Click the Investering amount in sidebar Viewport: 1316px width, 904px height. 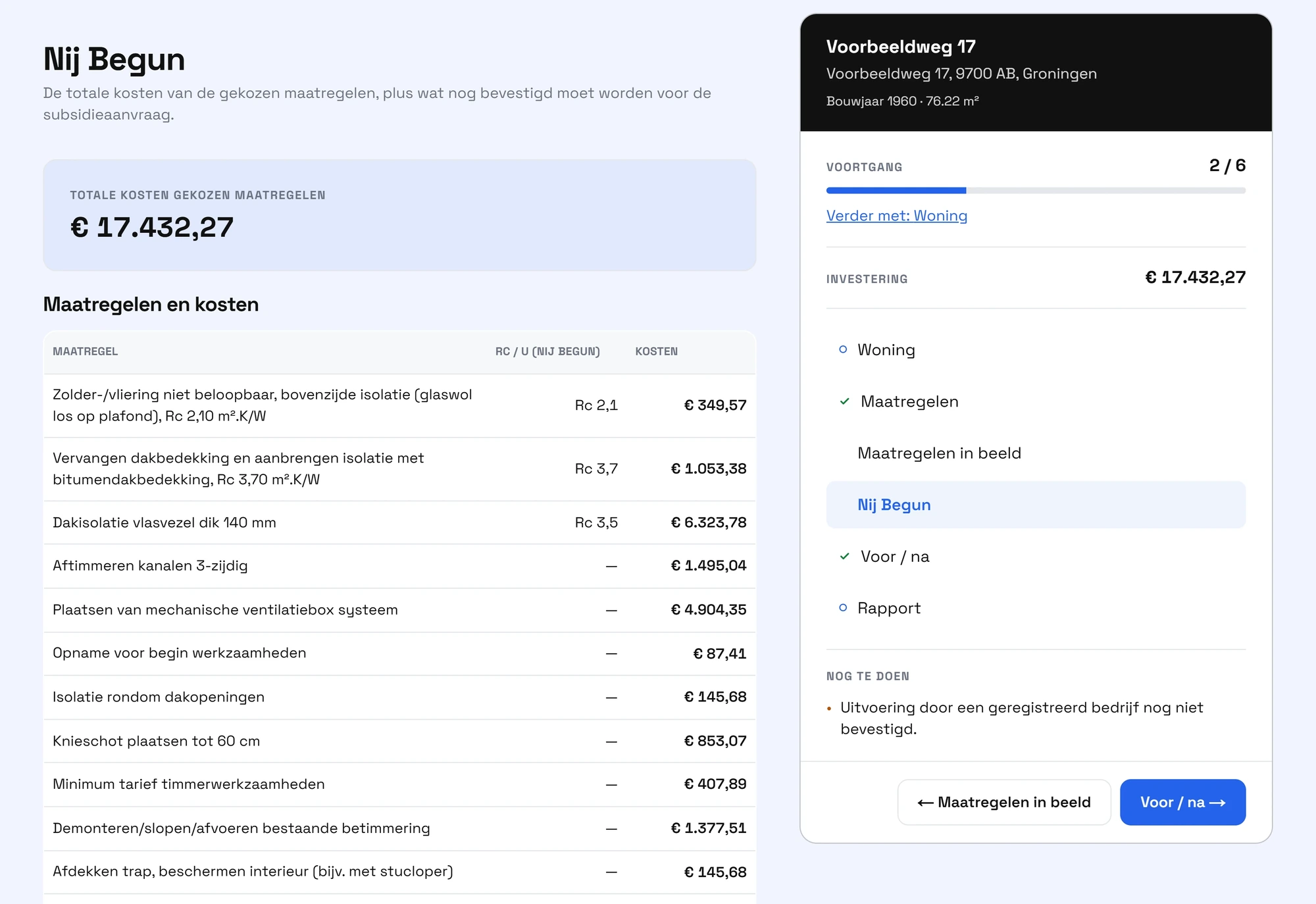pos(1196,278)
